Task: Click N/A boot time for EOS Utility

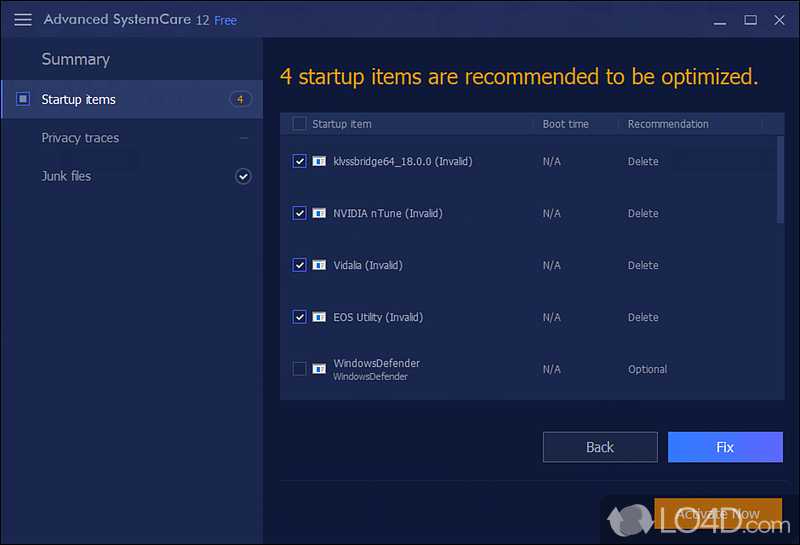Action: (x=552, y=318)
